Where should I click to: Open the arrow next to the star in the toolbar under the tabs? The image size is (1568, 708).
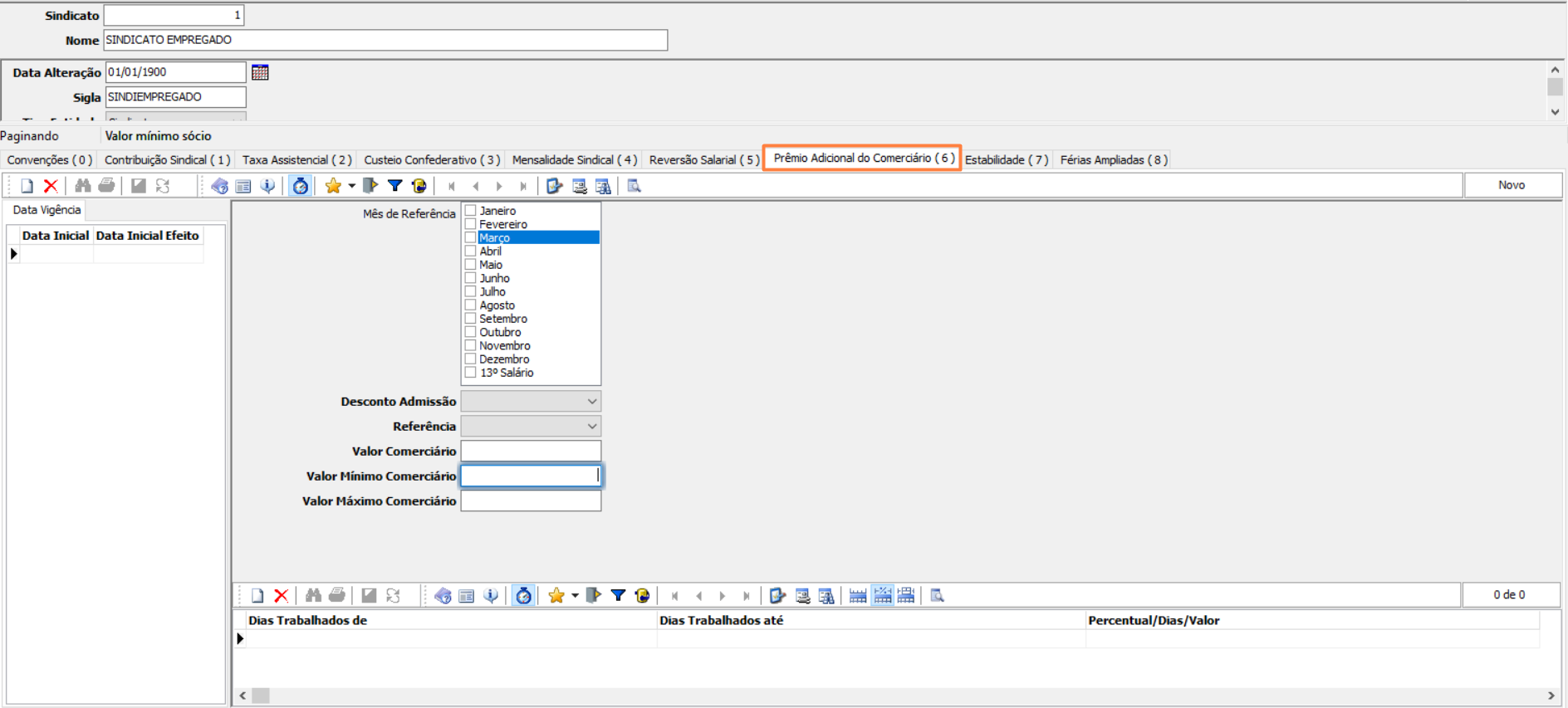pos(352,186)
